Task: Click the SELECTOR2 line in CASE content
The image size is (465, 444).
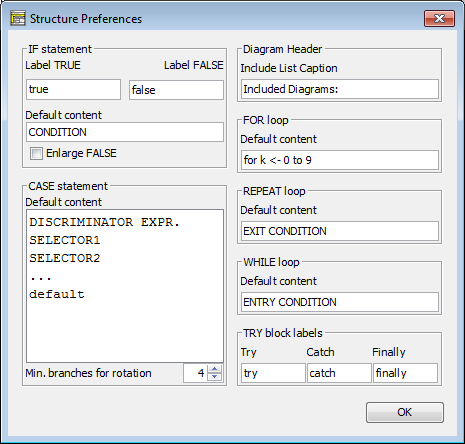Action: pos(65,258)
